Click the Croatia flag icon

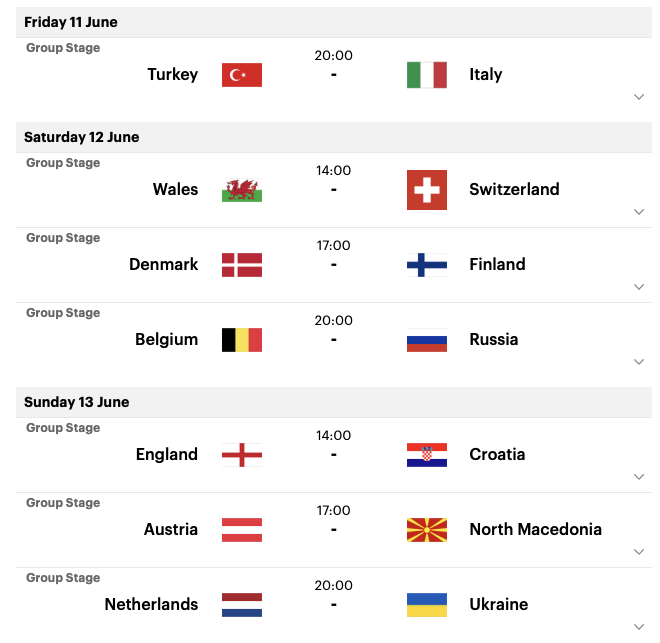pos(426,455)
